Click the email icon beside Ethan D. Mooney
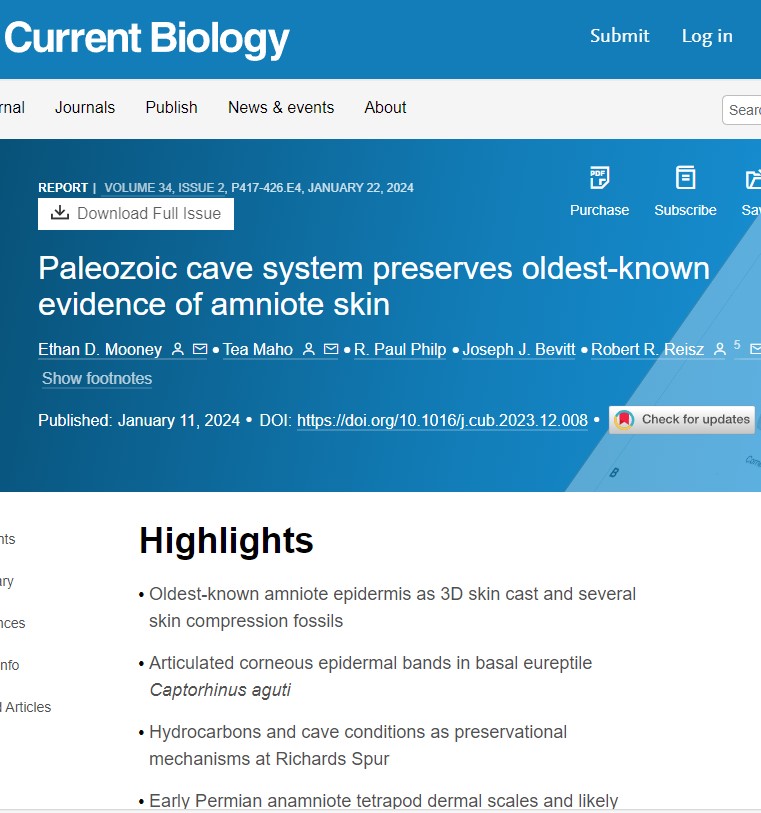 200,350
